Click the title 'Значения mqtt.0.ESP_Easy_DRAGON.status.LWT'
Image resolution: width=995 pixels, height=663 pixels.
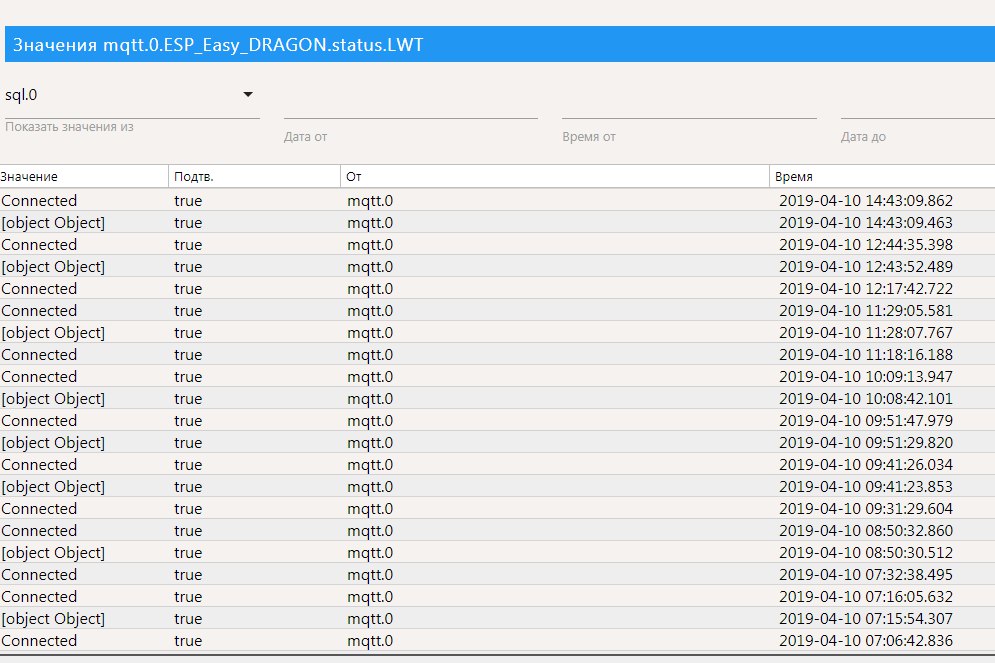[x=218, y=44]
